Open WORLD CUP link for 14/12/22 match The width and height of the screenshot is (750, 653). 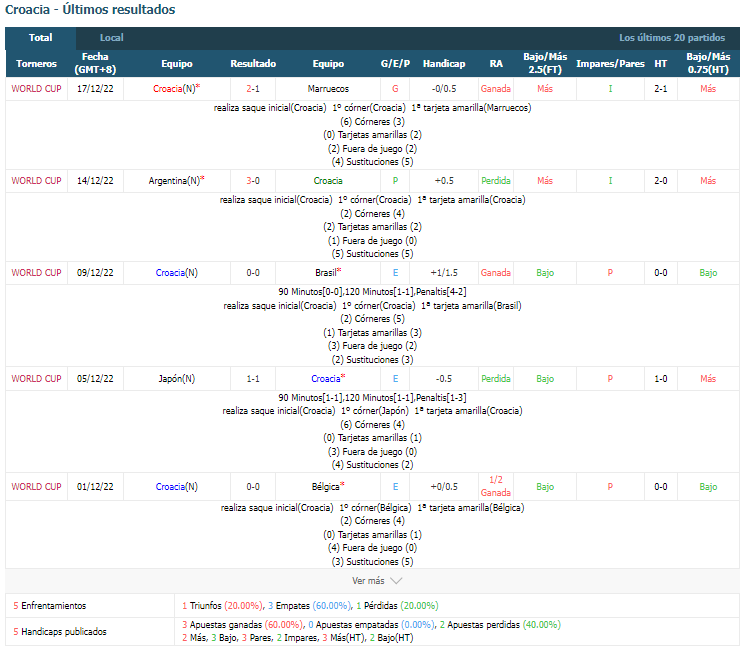36,181
